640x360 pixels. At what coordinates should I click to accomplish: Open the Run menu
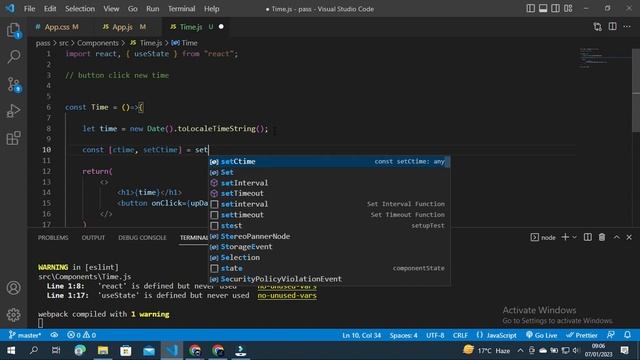(153, 9)
